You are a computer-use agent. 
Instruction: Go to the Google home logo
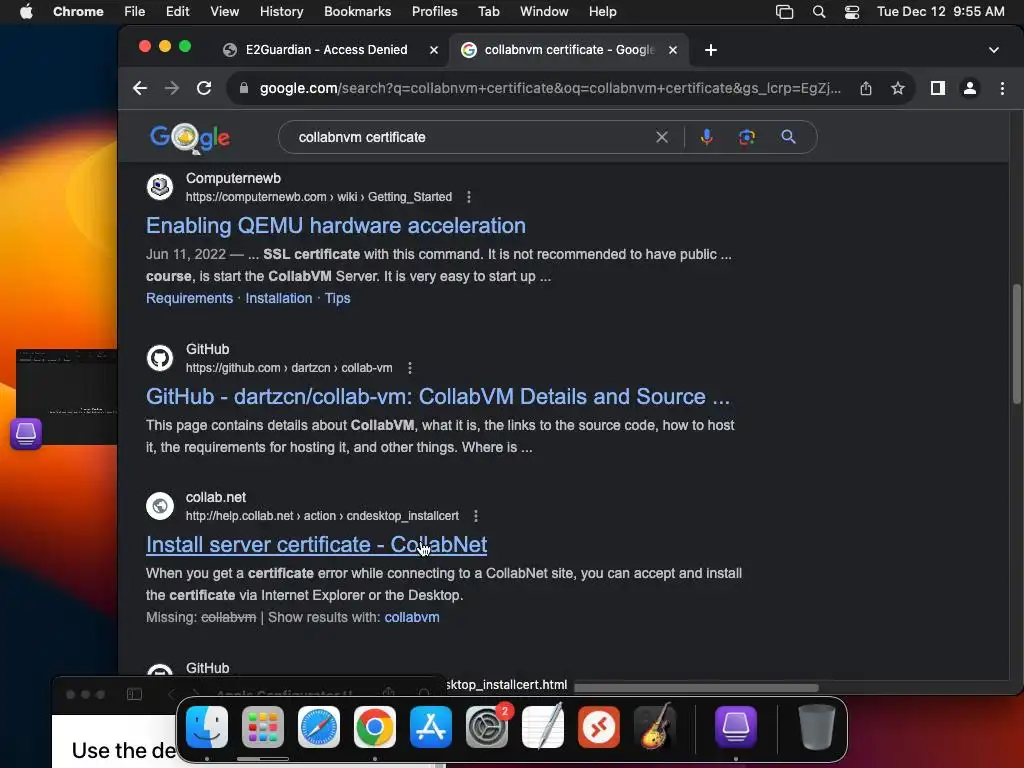point(190,138)
